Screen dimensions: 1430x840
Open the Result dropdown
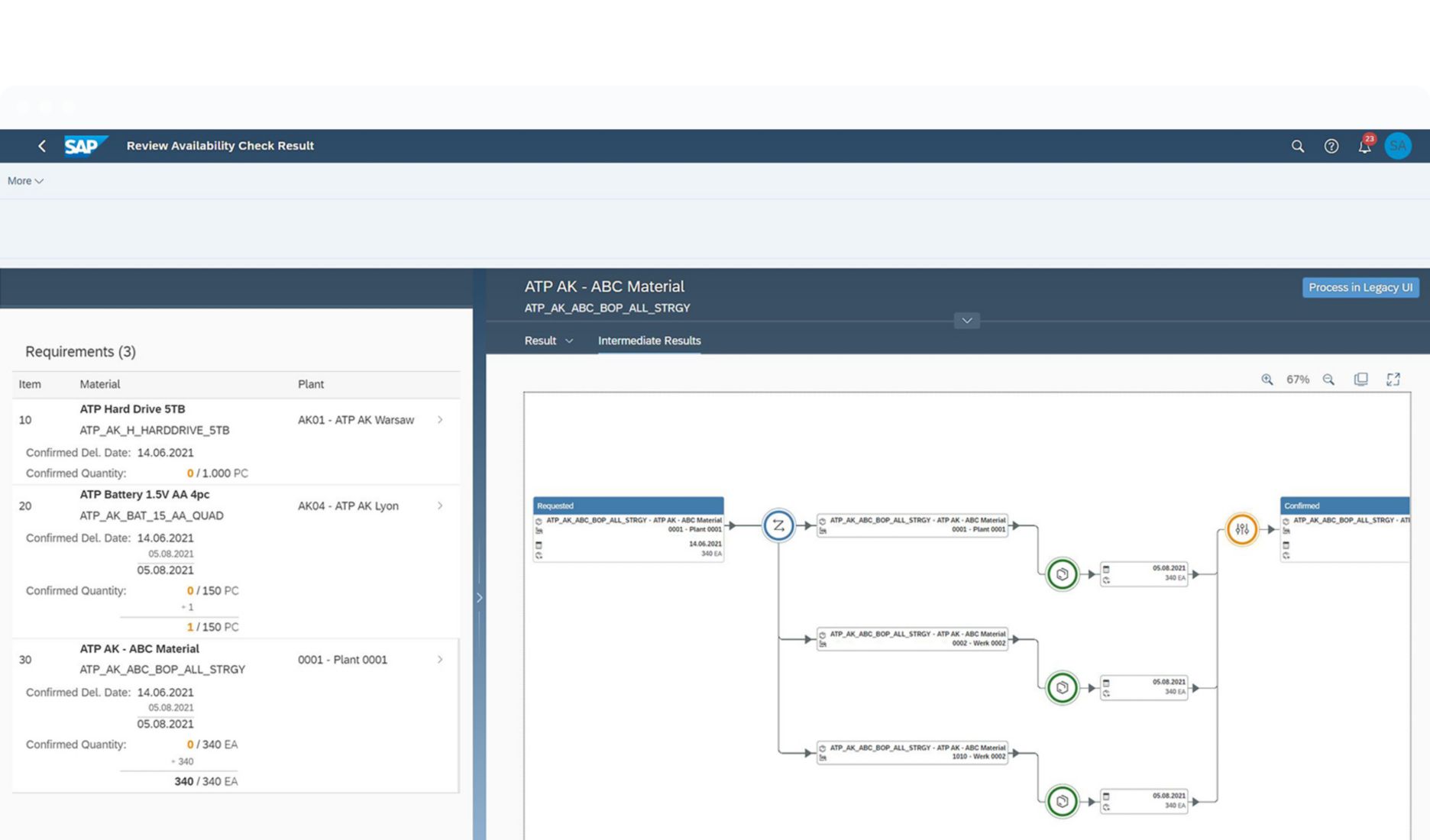(x=547, y=341)
